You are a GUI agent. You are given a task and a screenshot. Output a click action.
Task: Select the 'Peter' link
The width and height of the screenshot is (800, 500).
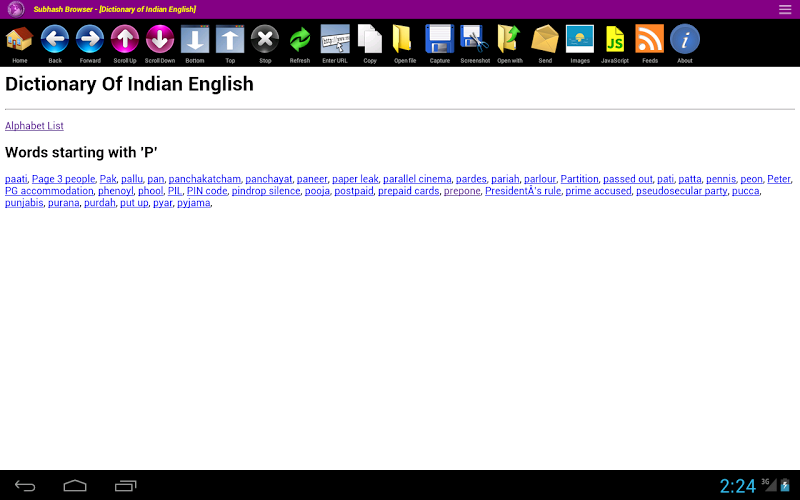click(x=779, y=179)
